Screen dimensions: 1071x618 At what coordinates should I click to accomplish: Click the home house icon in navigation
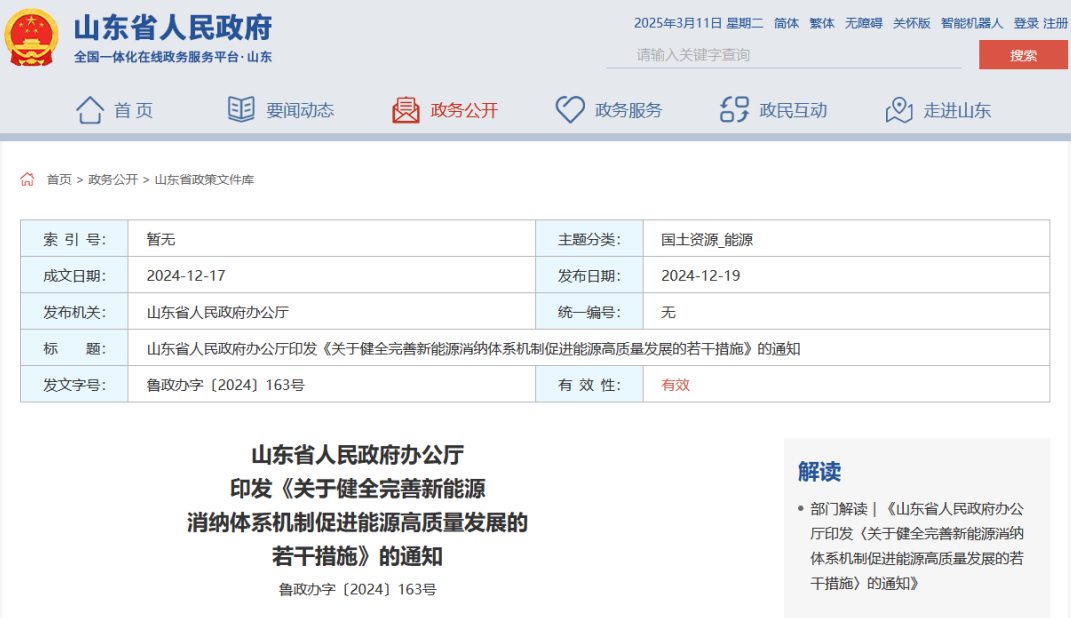pyautogui.click(x=89, y=110)
